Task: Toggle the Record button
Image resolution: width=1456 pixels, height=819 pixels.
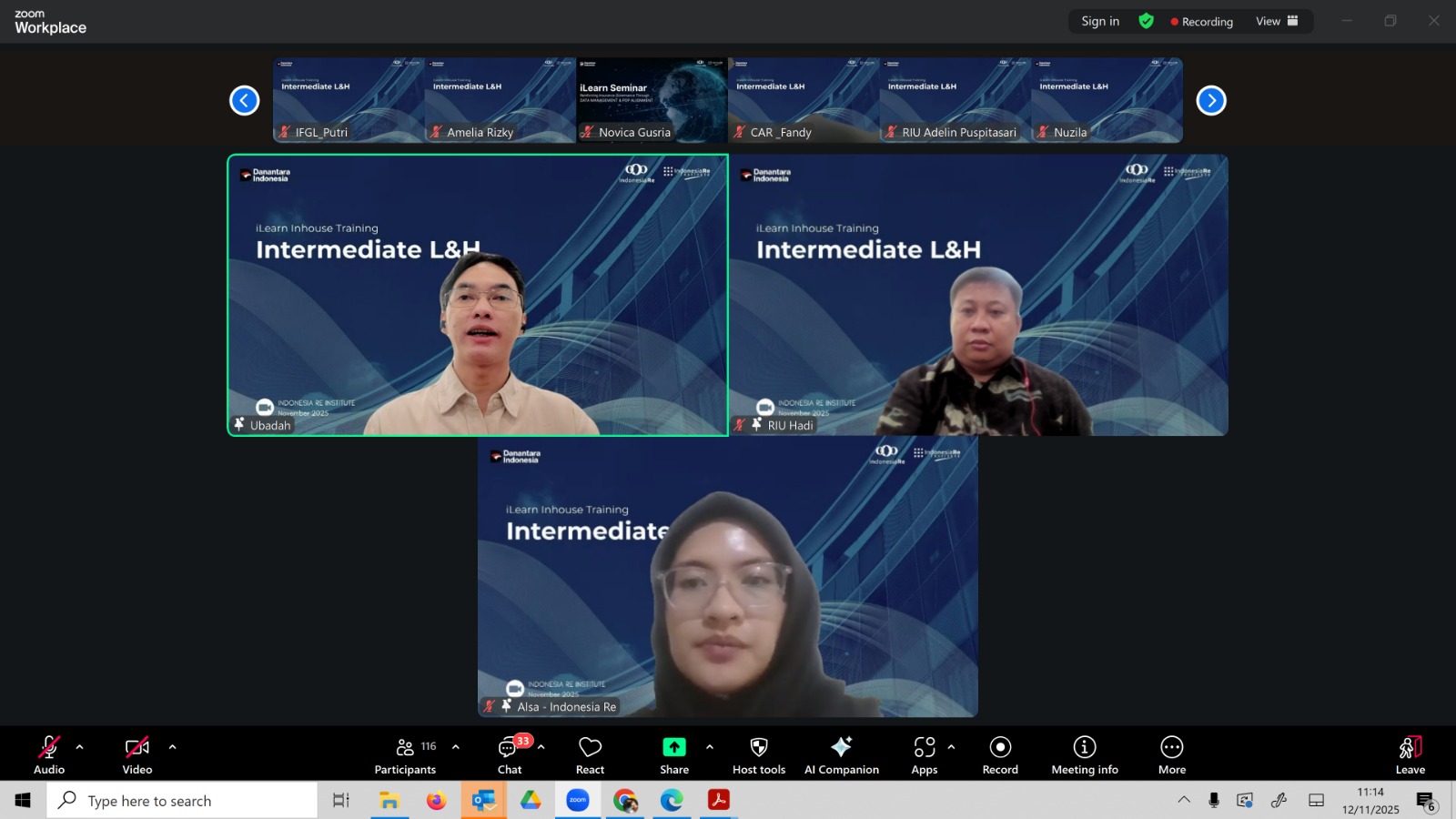Action: click(1000, 755)
